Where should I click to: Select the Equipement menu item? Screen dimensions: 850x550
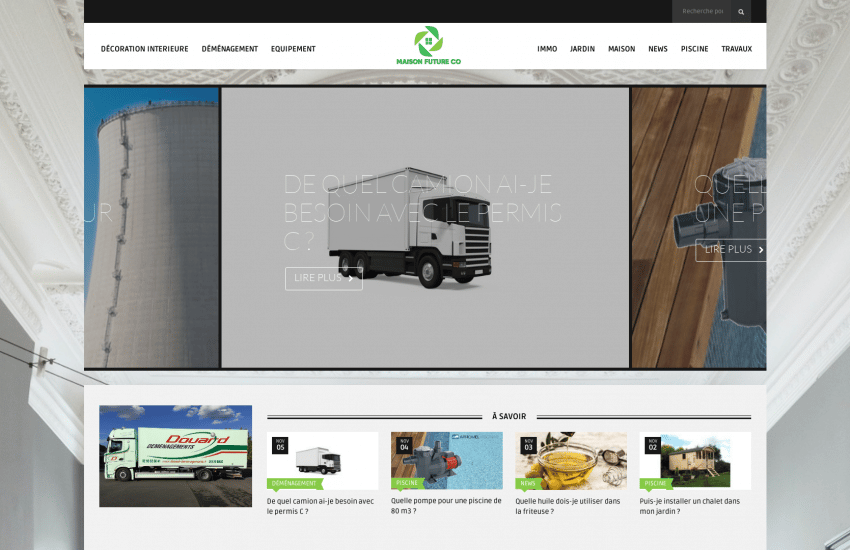point(293,49)
